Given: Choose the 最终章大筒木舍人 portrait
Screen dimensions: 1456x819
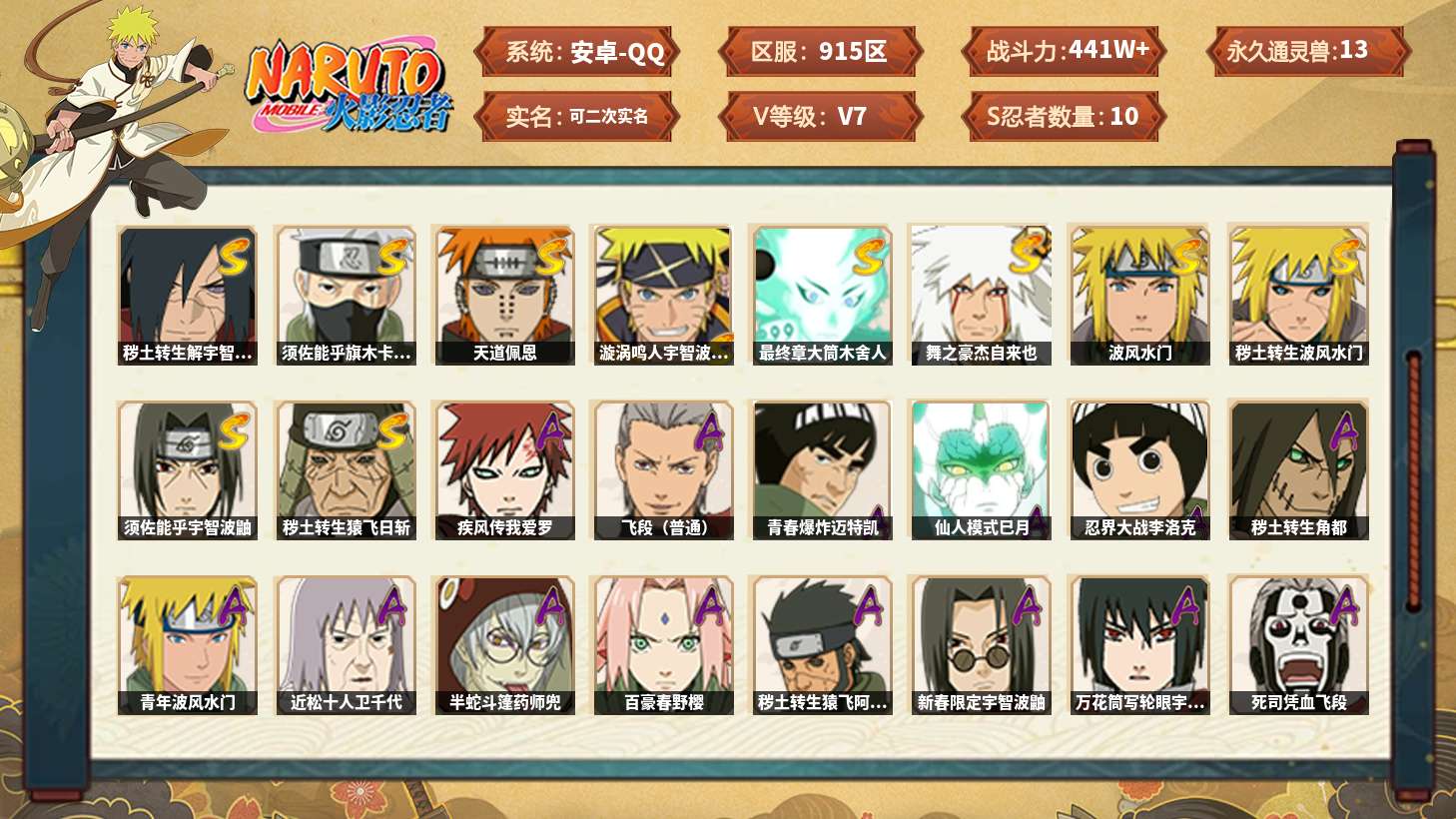Looking at the screenshot, I should 822,296.
